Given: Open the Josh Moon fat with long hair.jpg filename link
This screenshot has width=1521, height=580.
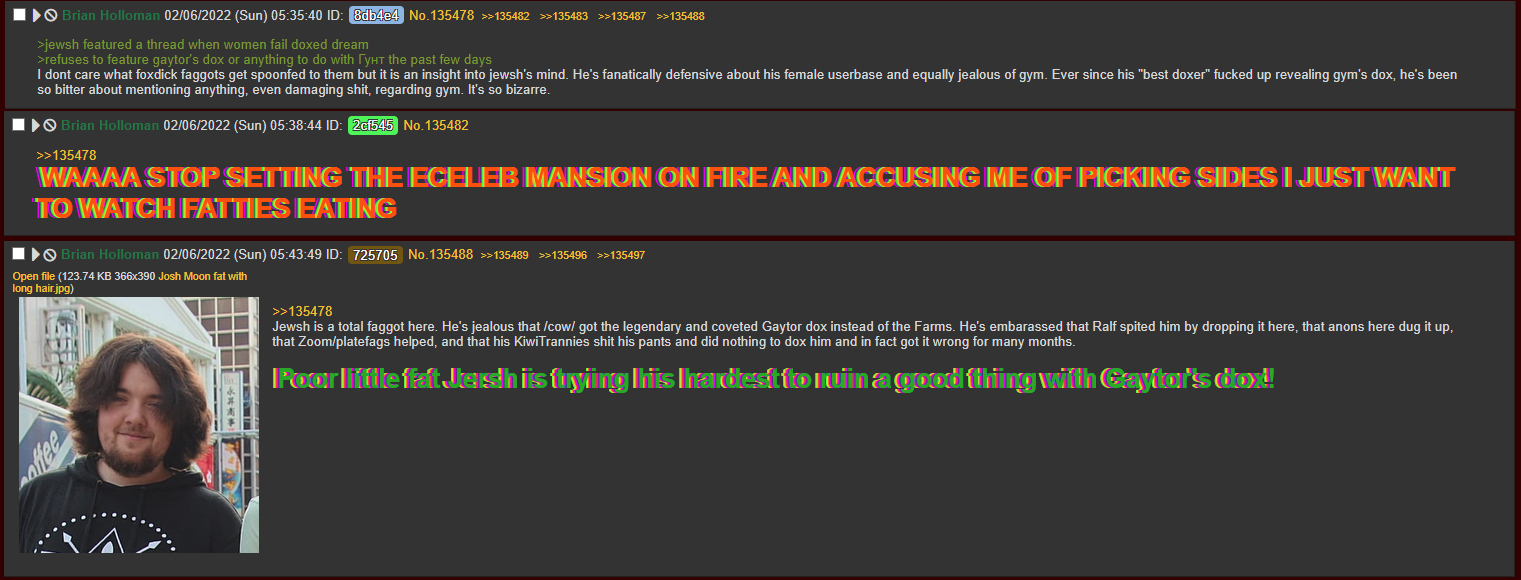Looking at the screenshot, I should click(130, 282).
